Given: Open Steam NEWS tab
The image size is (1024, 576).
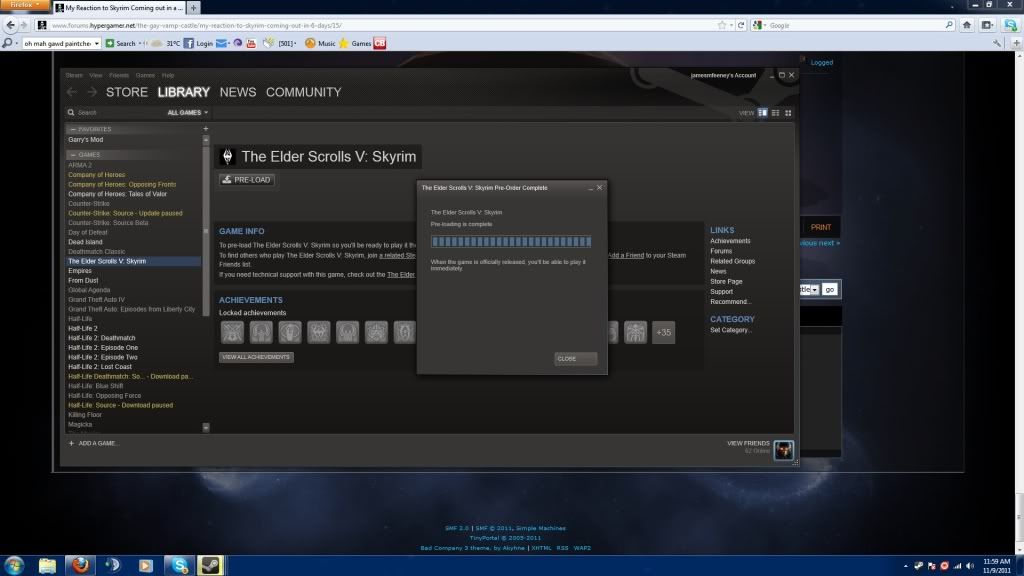Looking at the screenshot, I should (238, 92).
